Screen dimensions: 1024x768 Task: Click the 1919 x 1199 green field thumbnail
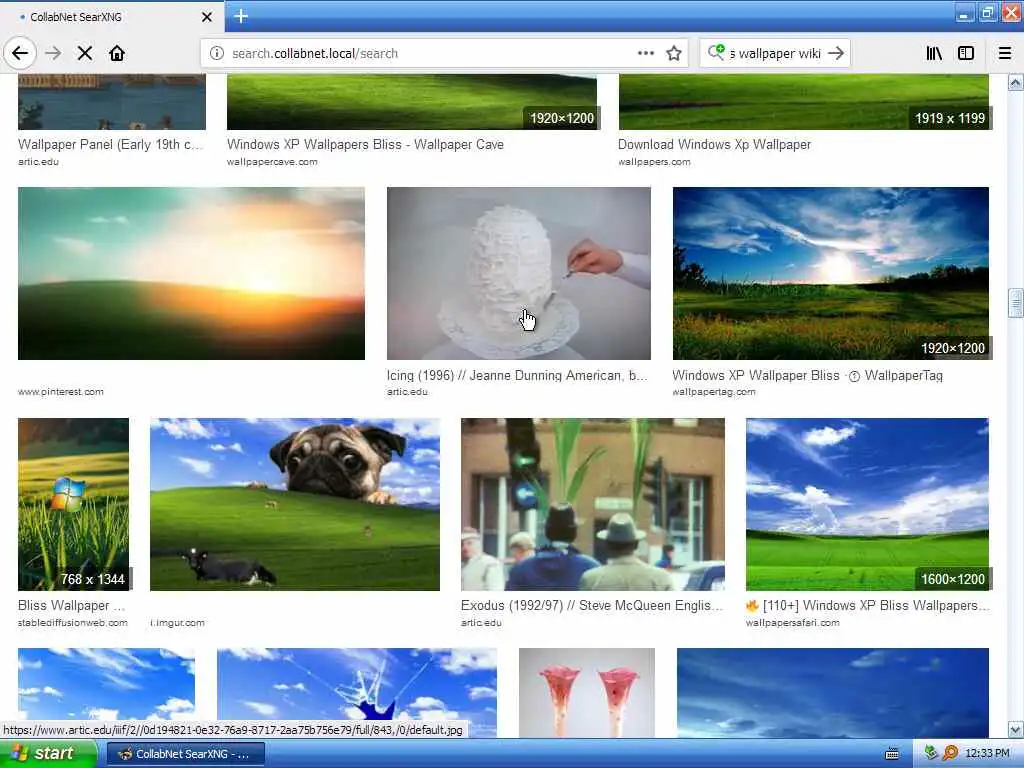coord(803,102)
